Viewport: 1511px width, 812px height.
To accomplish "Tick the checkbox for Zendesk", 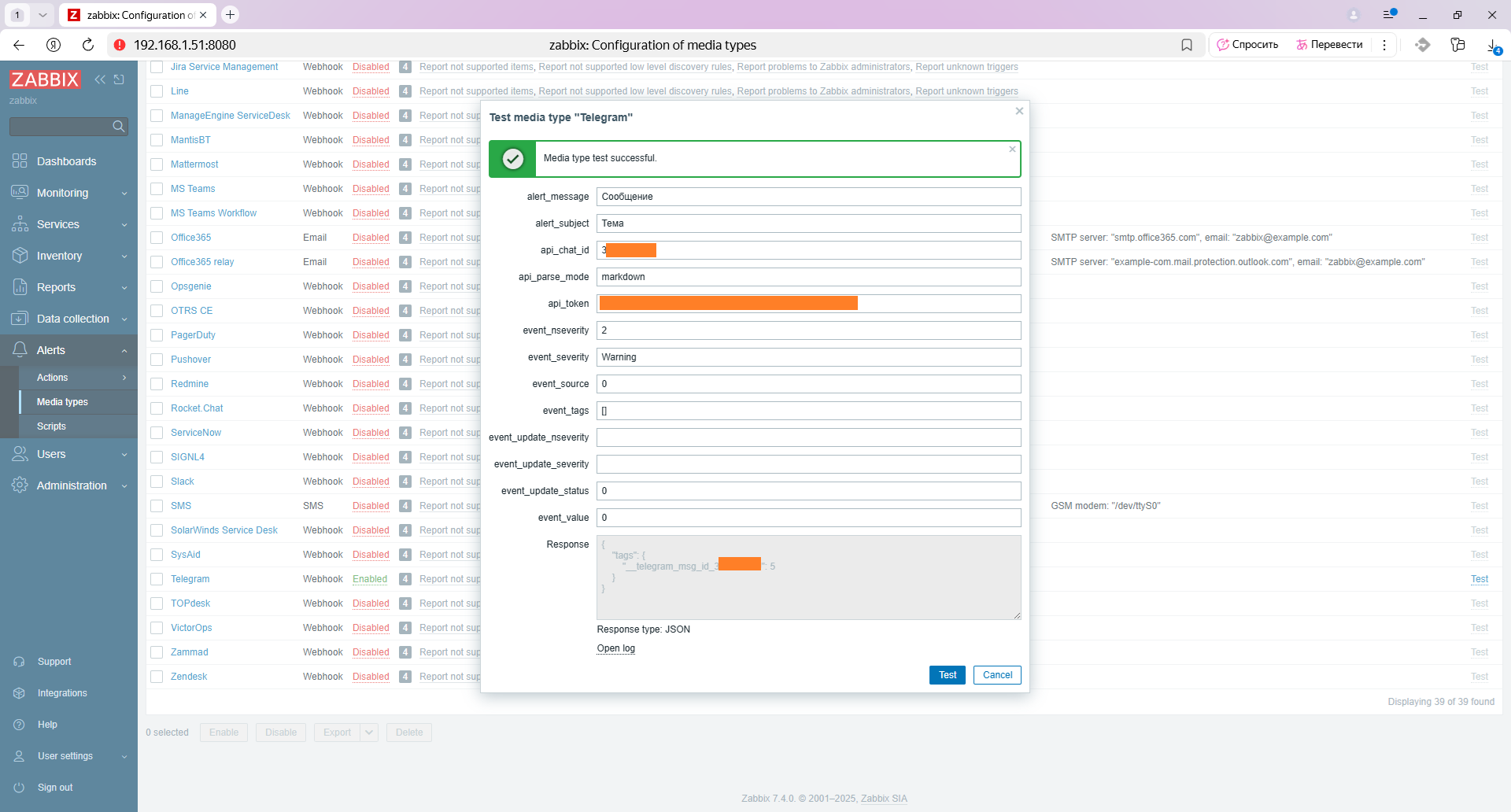I will click(157, 677).
